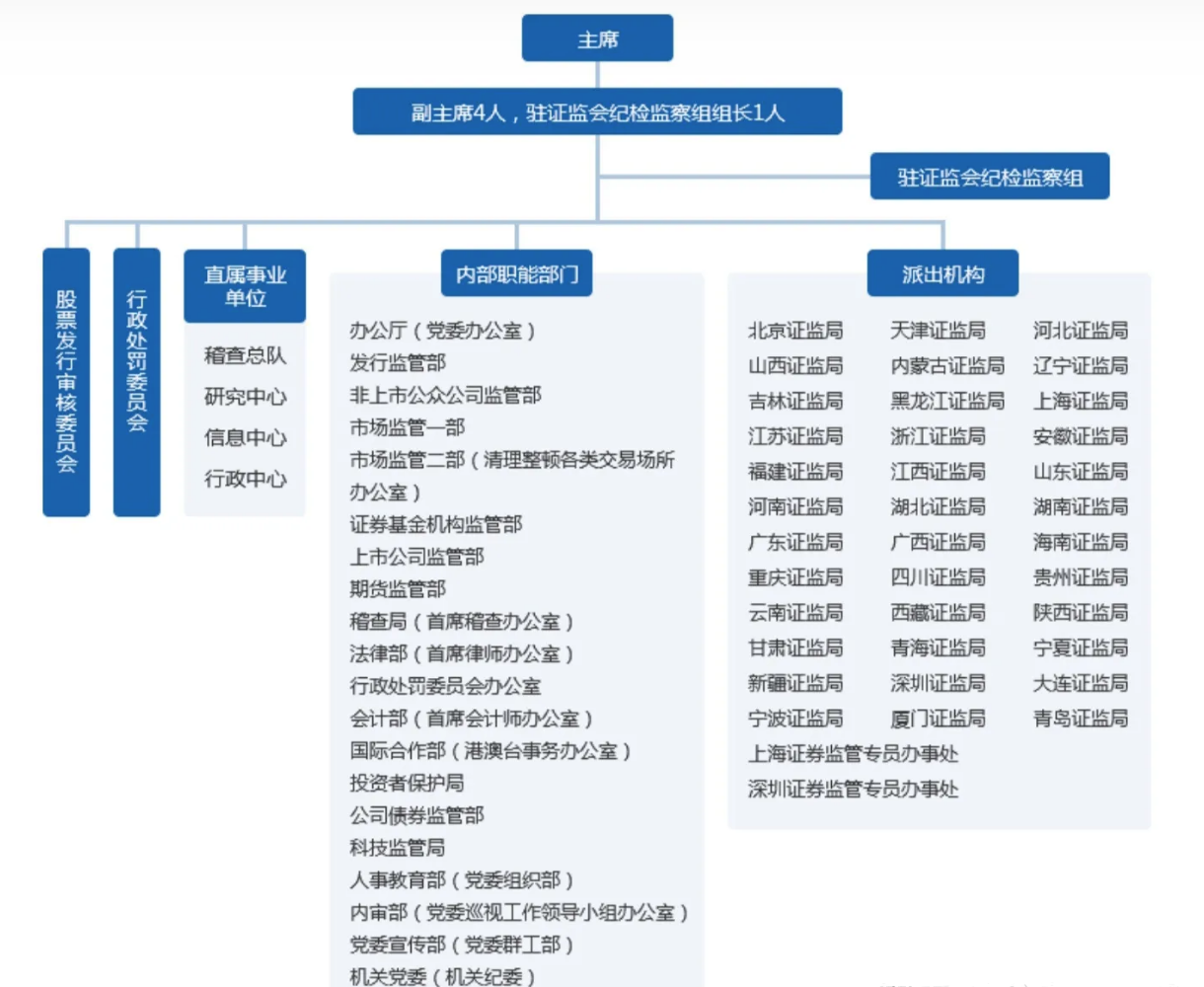Open 上海证券监管专员办事处
Image resolution: width=1204 pixels, height=987 pixels.
tap(853, 754)
